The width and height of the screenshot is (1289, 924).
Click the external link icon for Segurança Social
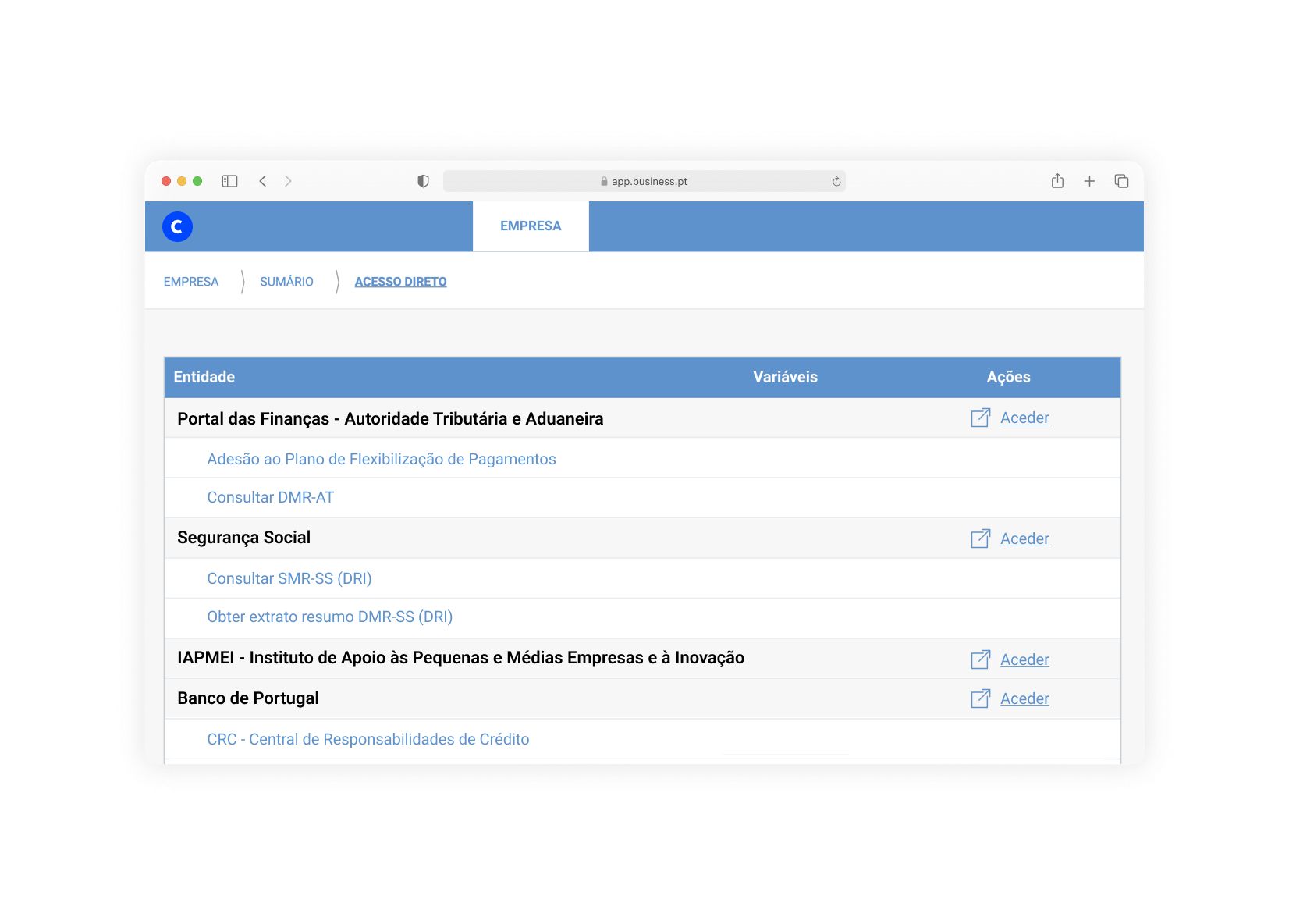(981, 538)
